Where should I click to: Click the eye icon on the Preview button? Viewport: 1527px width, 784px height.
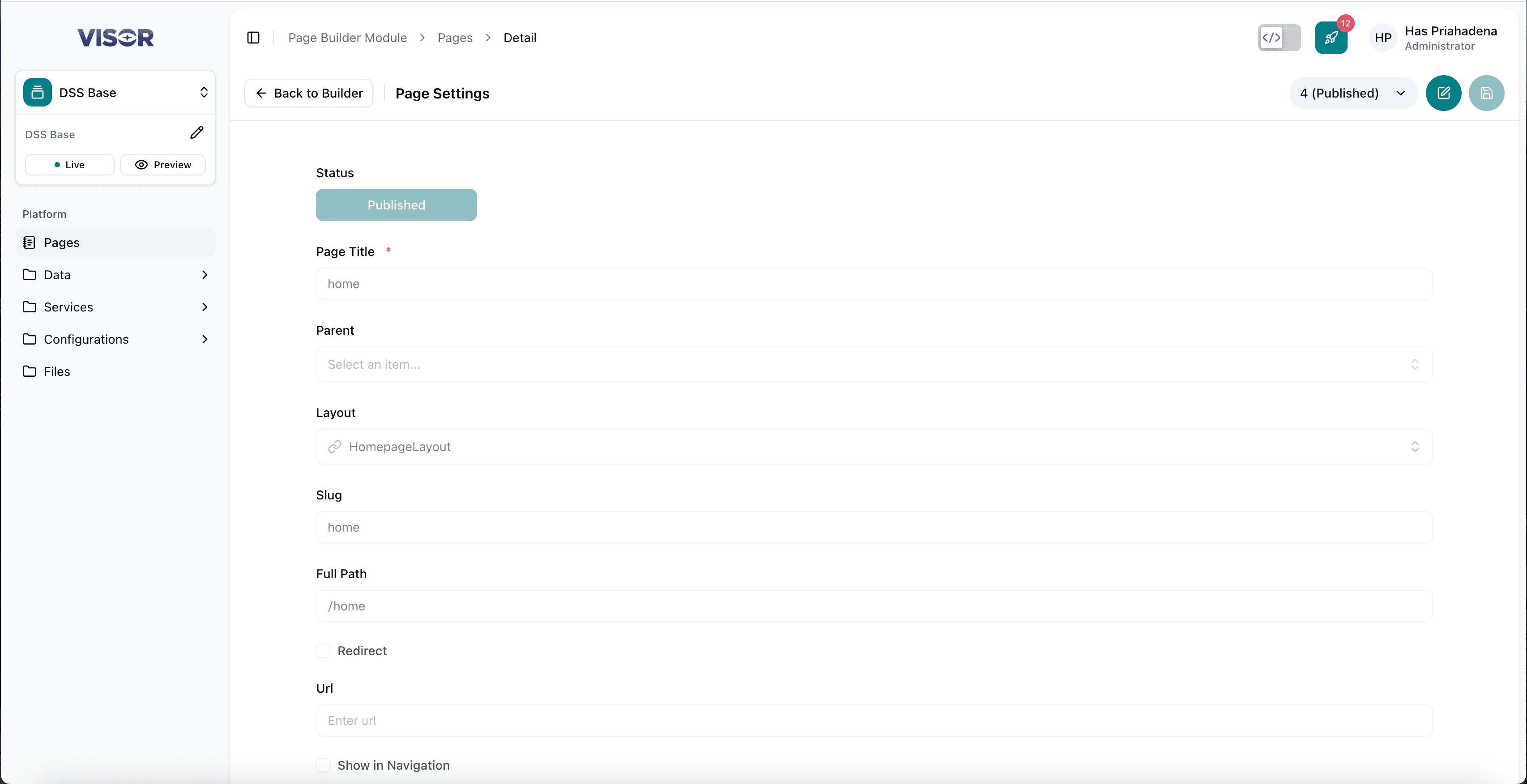(141, 164)
